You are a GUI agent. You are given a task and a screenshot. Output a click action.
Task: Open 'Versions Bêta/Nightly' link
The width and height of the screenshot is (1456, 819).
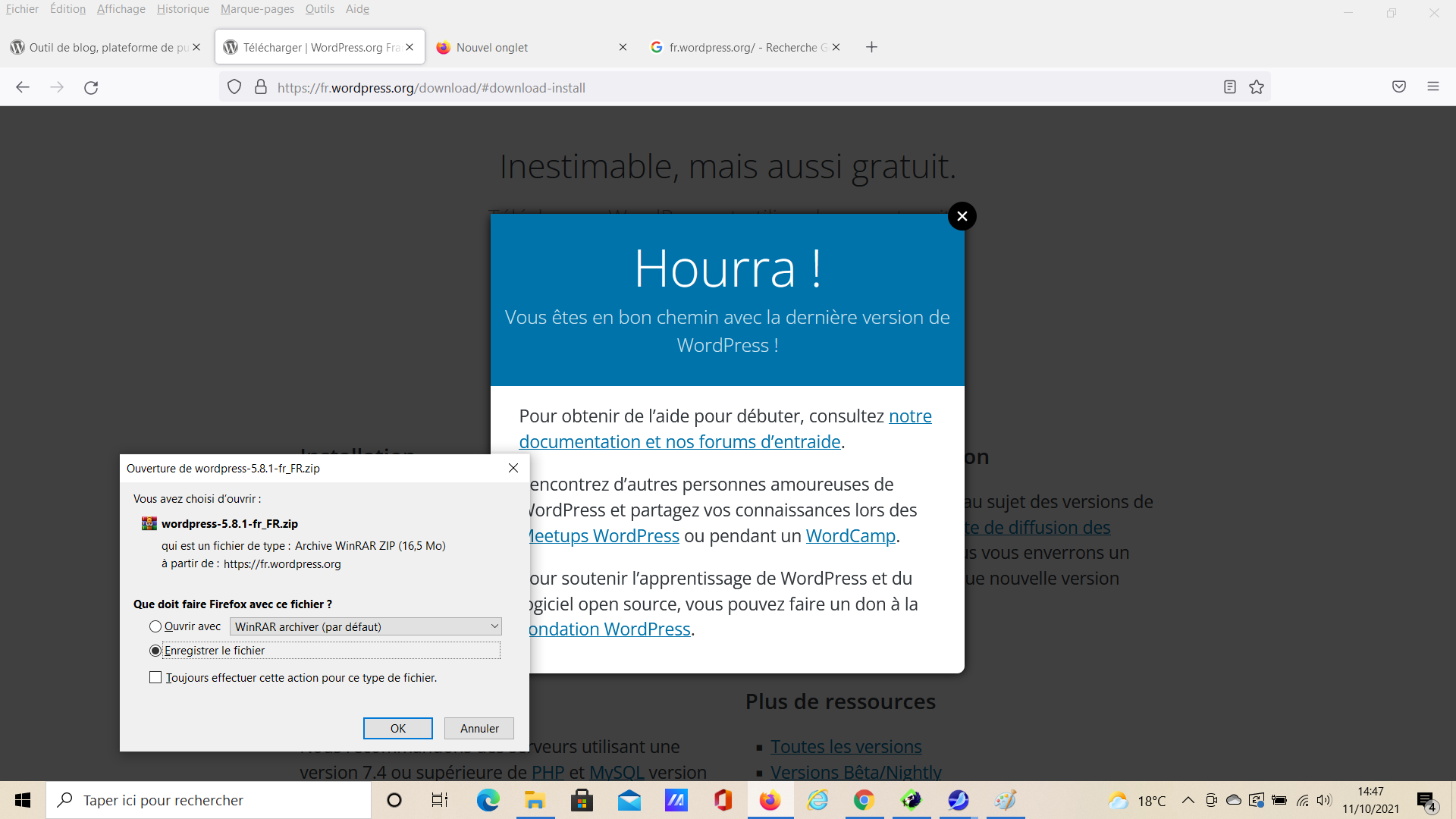(856, 772)
